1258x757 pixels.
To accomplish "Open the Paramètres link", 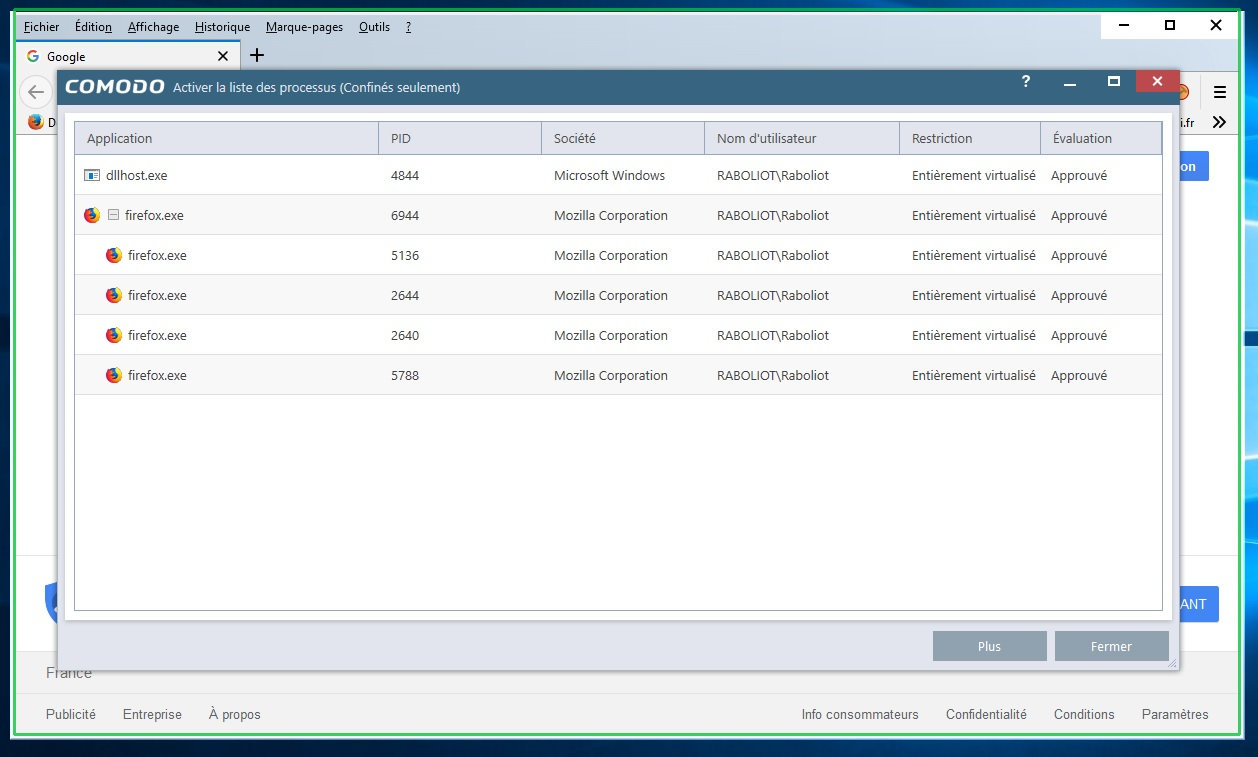I will 1175,714.
